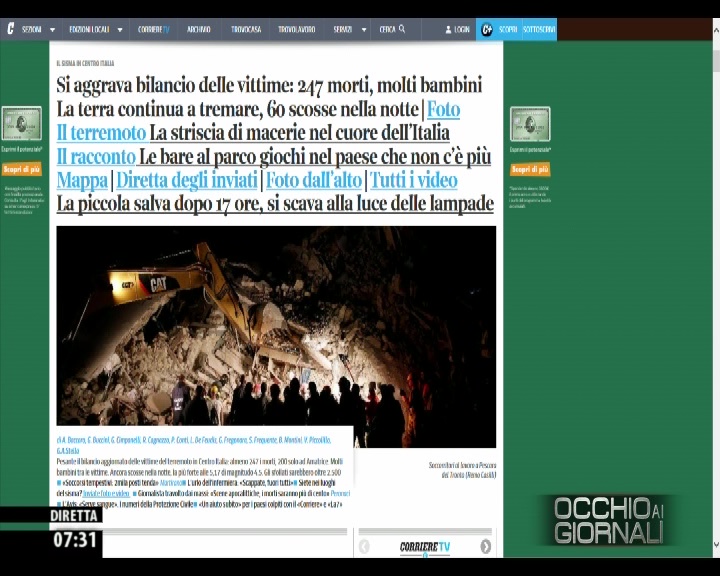Open the Scopri link in header
This screenshot has width=720, height=576.
click(x=508, y=29)
